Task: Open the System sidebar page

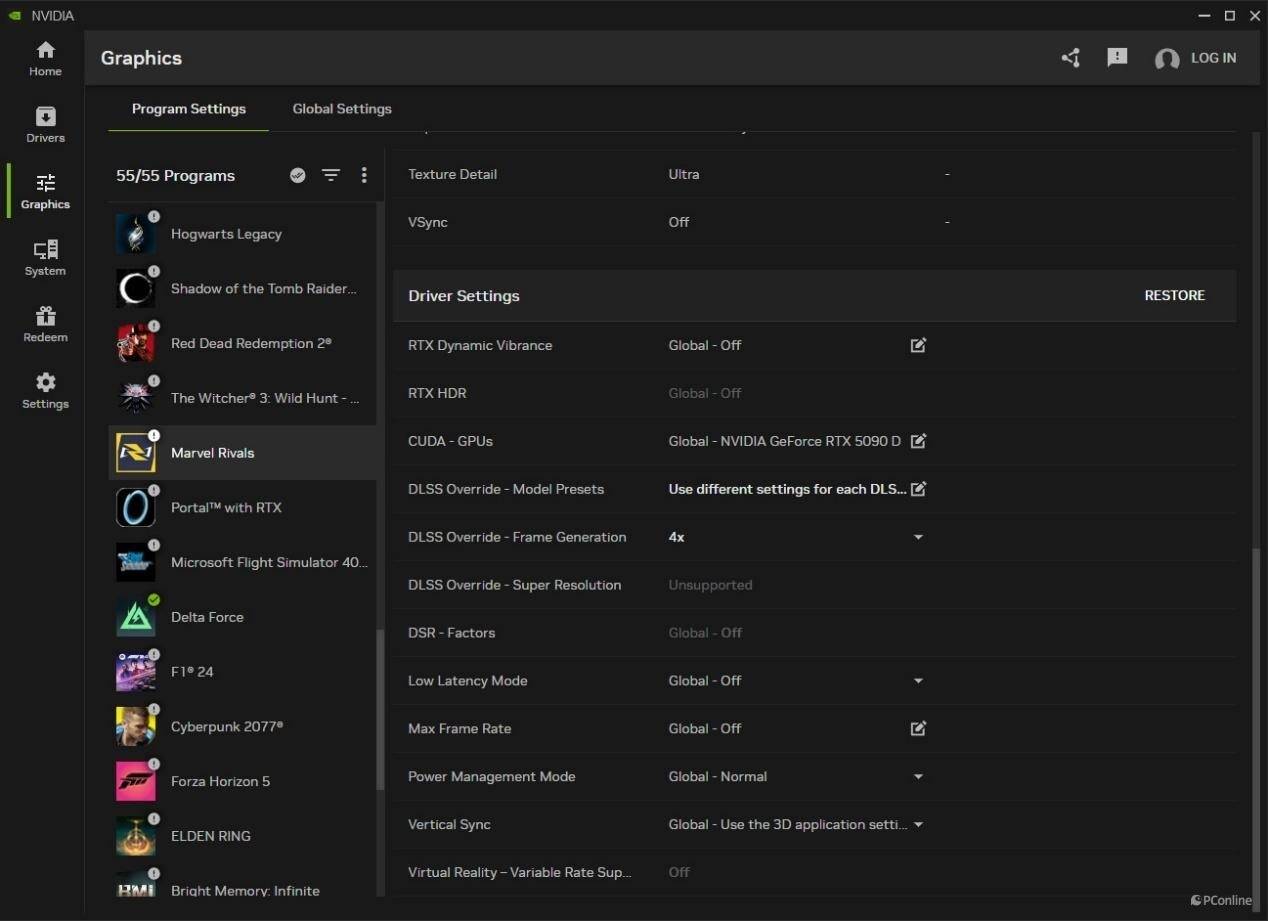Action: [x=45, y=257]
